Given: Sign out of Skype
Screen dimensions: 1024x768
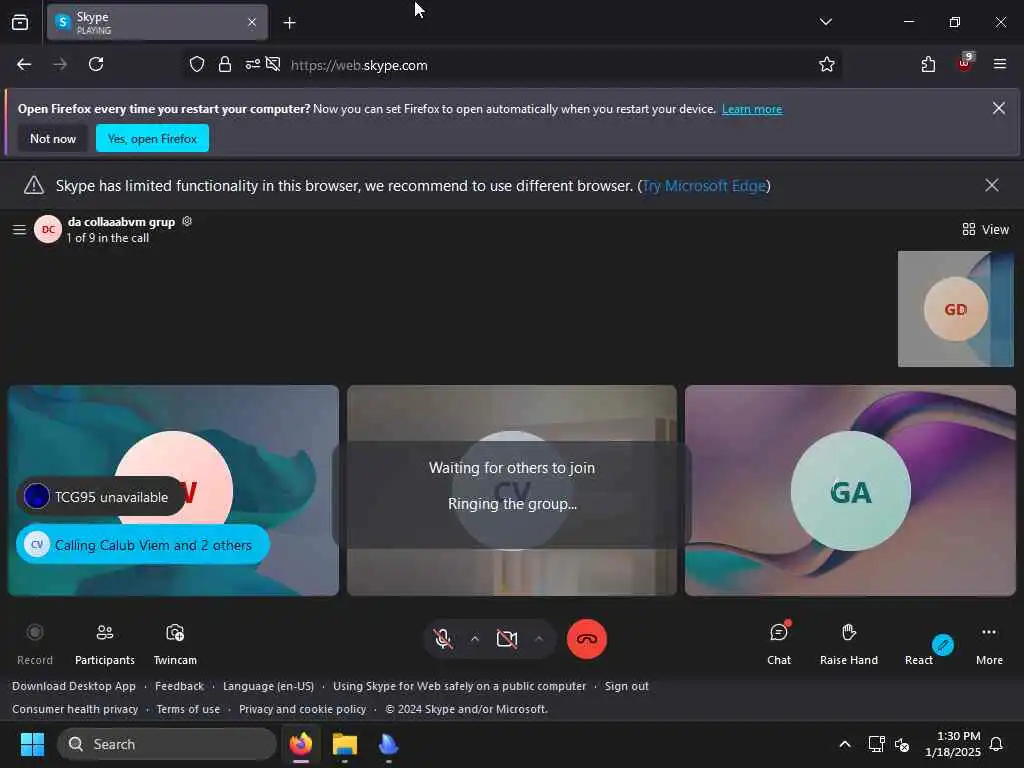Looking at the screenshot, I should tap(626, 686).
